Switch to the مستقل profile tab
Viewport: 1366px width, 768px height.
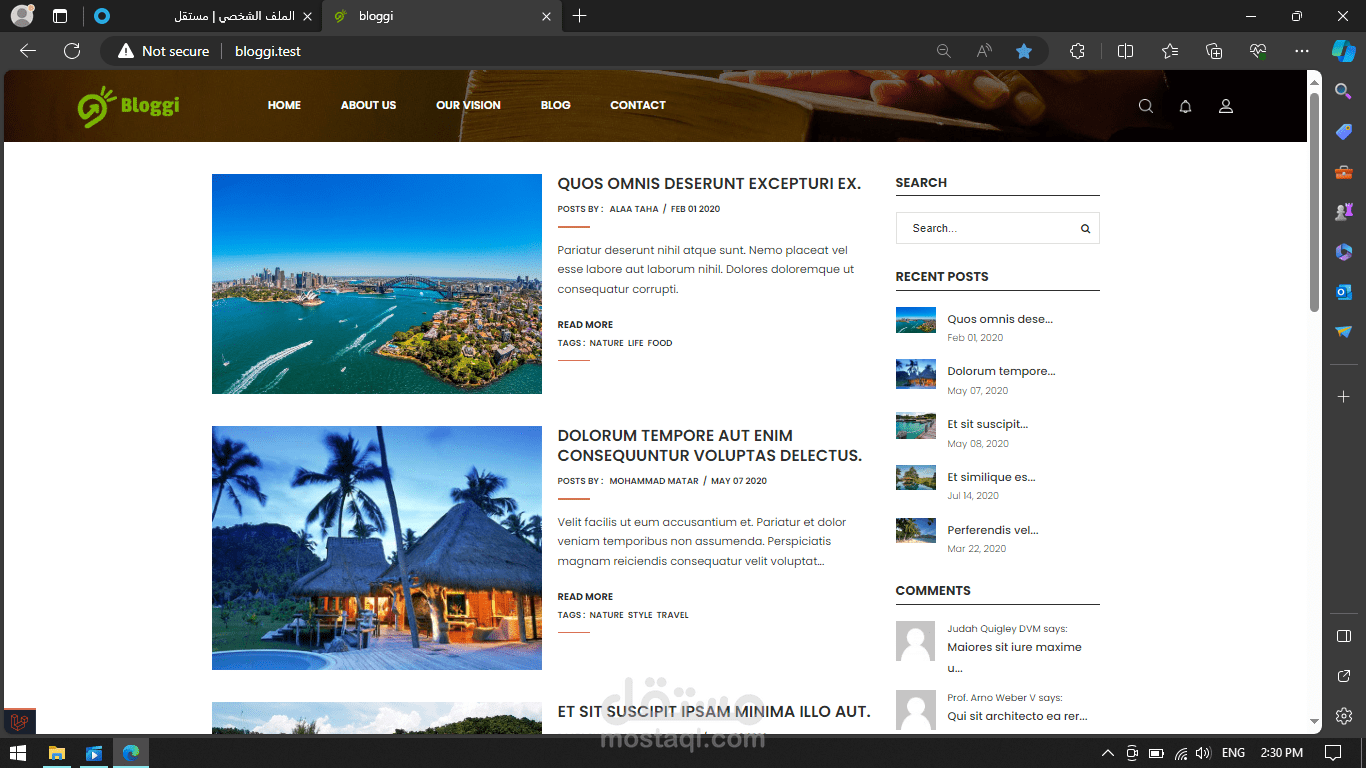pos(201,16)
